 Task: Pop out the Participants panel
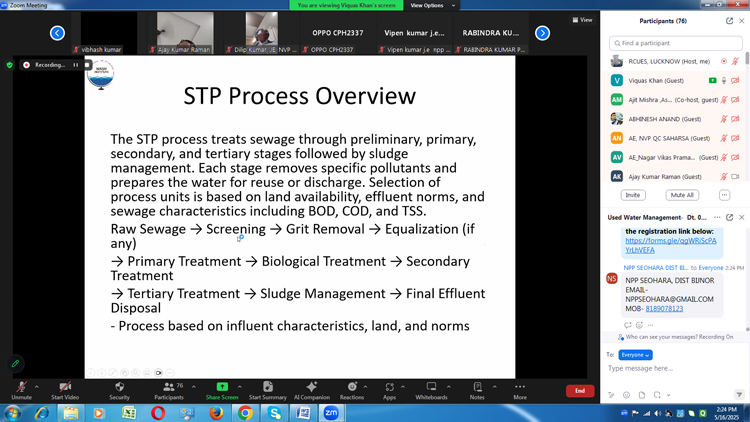coord(729,21)
